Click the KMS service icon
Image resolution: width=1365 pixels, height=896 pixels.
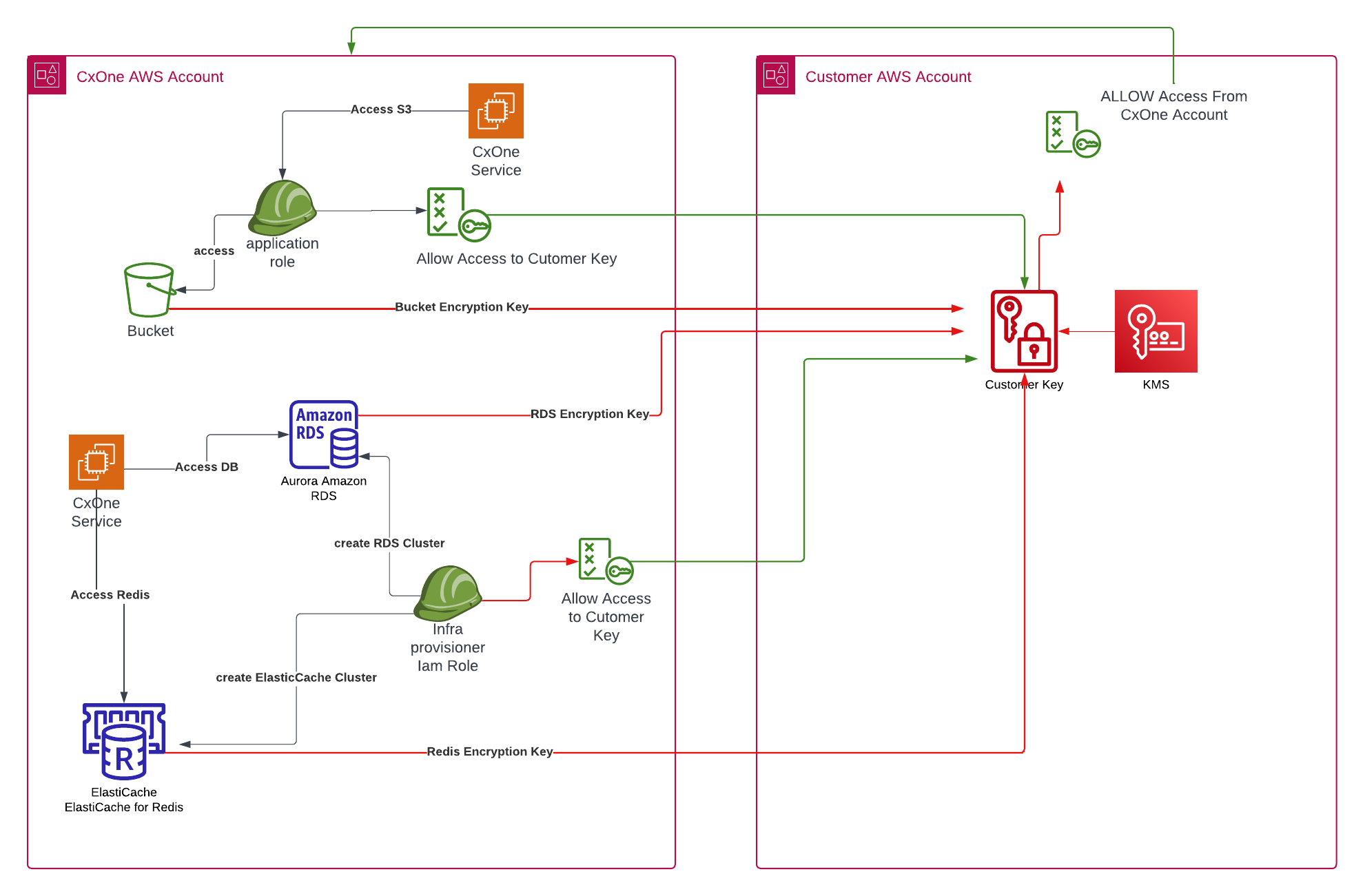(1156, 331)
